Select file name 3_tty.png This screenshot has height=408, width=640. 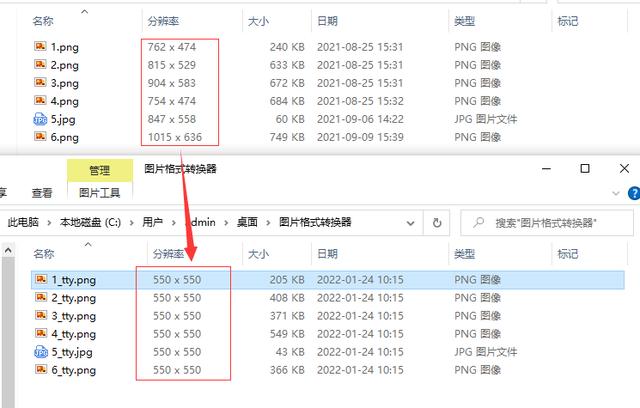[74, 316]
